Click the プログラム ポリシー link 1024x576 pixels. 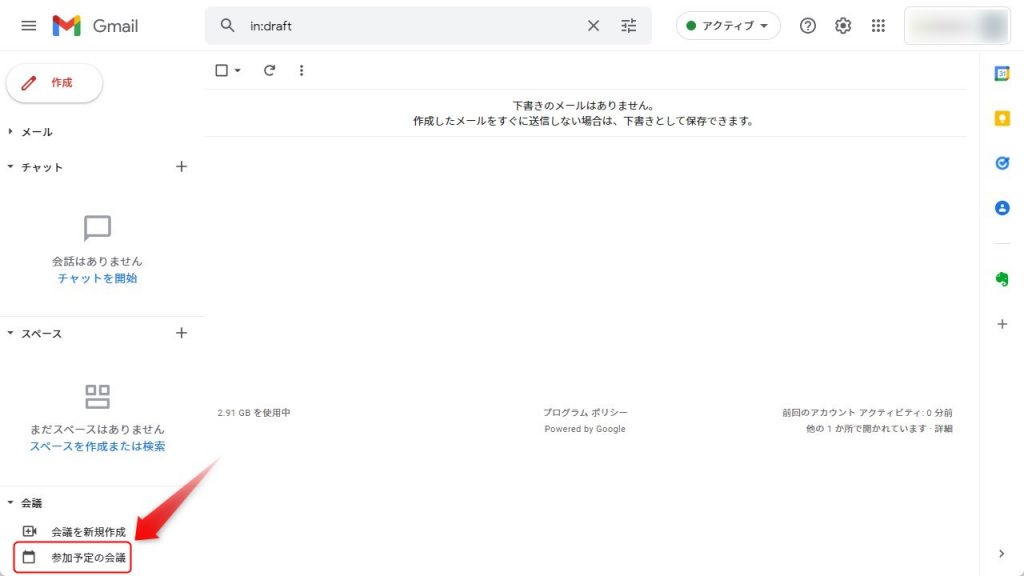[x=585, y=413]
